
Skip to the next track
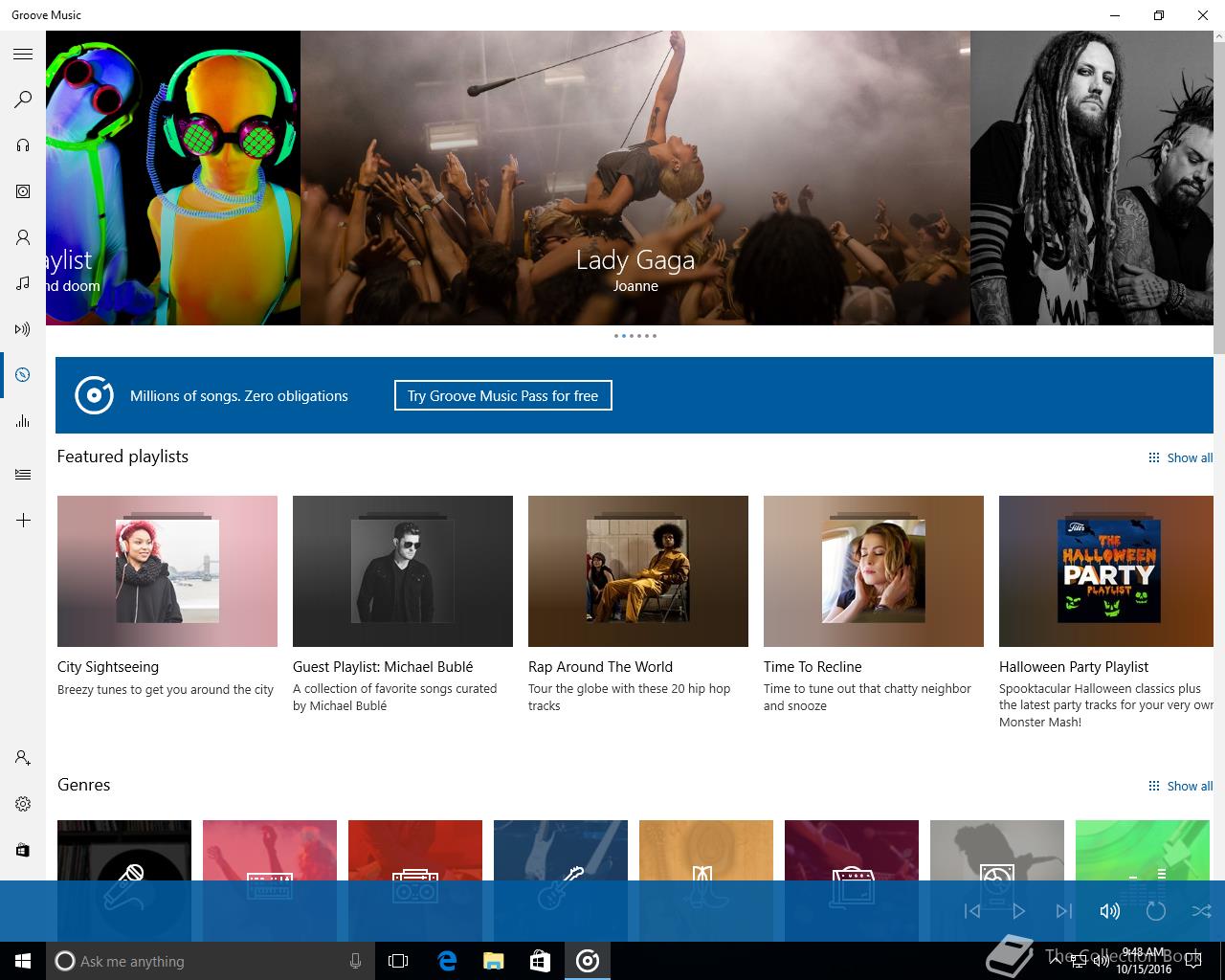1064,911
